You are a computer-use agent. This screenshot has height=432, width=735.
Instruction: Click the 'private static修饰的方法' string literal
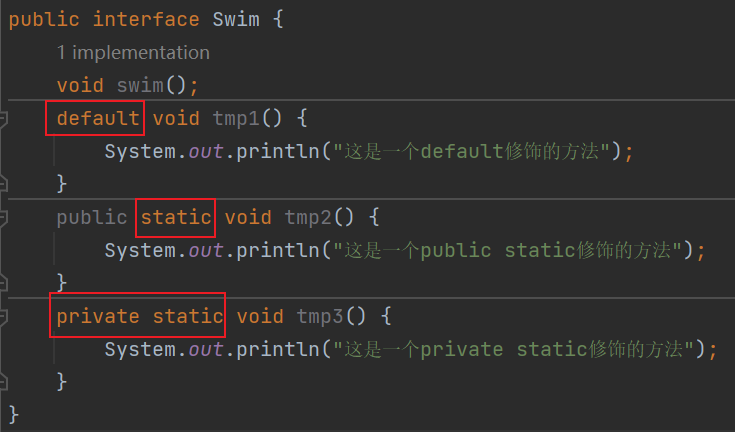coord(516,349)
